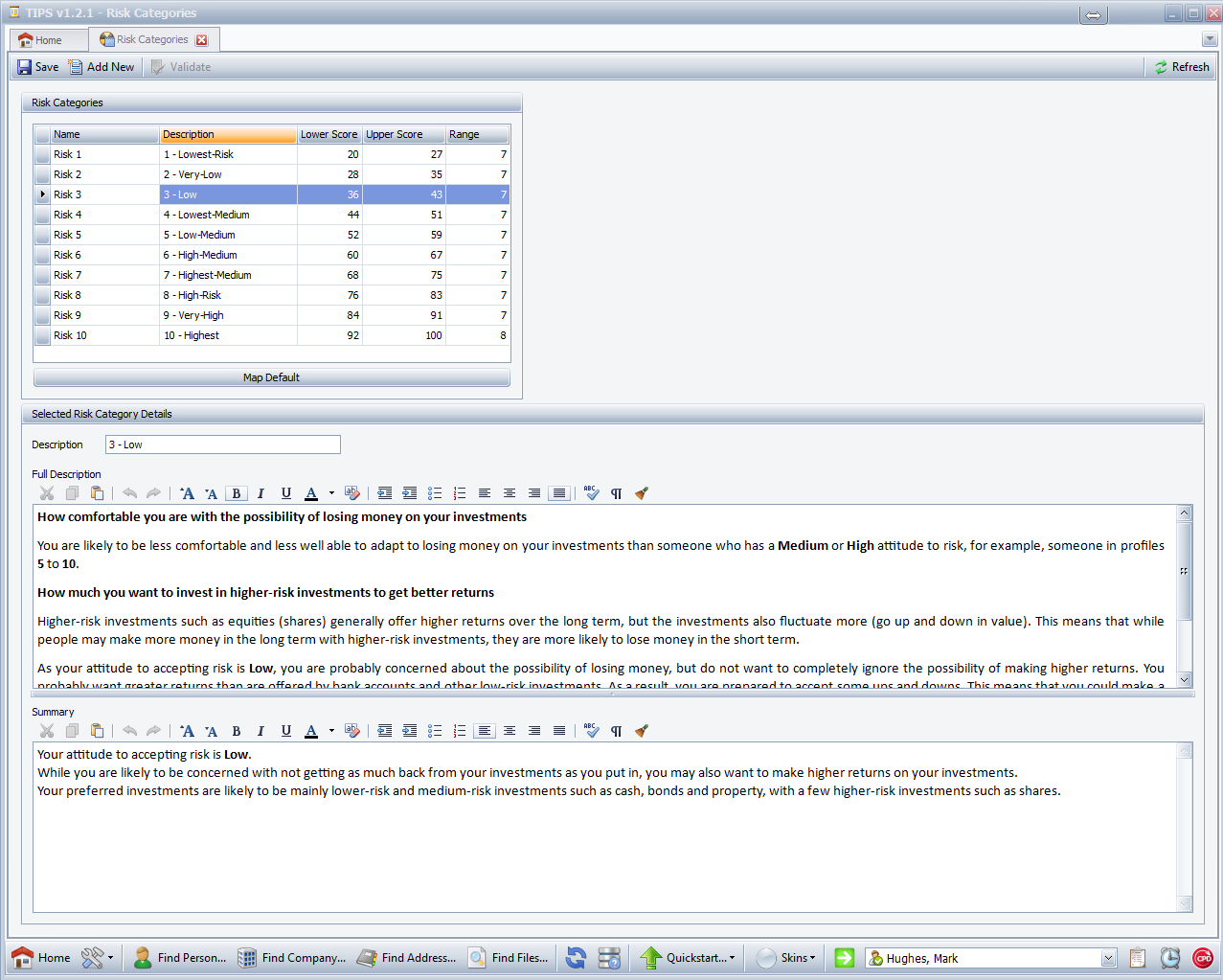Click the red CPD icon in bottom bar
Image resolution: width=1223 pixels, height=980 pixels.
[x=1202, y=958]
